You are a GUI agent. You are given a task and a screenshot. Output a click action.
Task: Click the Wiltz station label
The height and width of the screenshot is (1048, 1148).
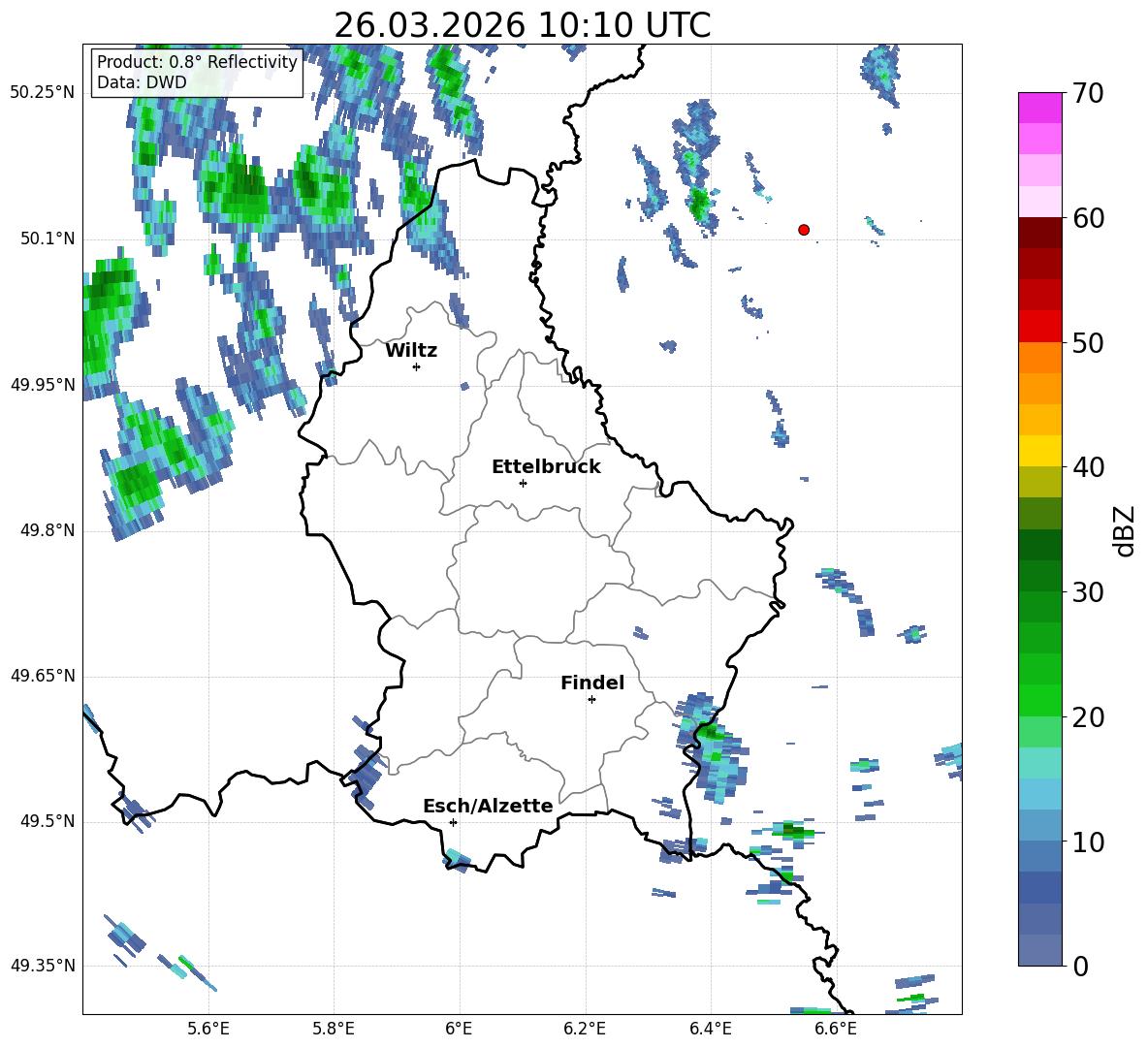411,351
